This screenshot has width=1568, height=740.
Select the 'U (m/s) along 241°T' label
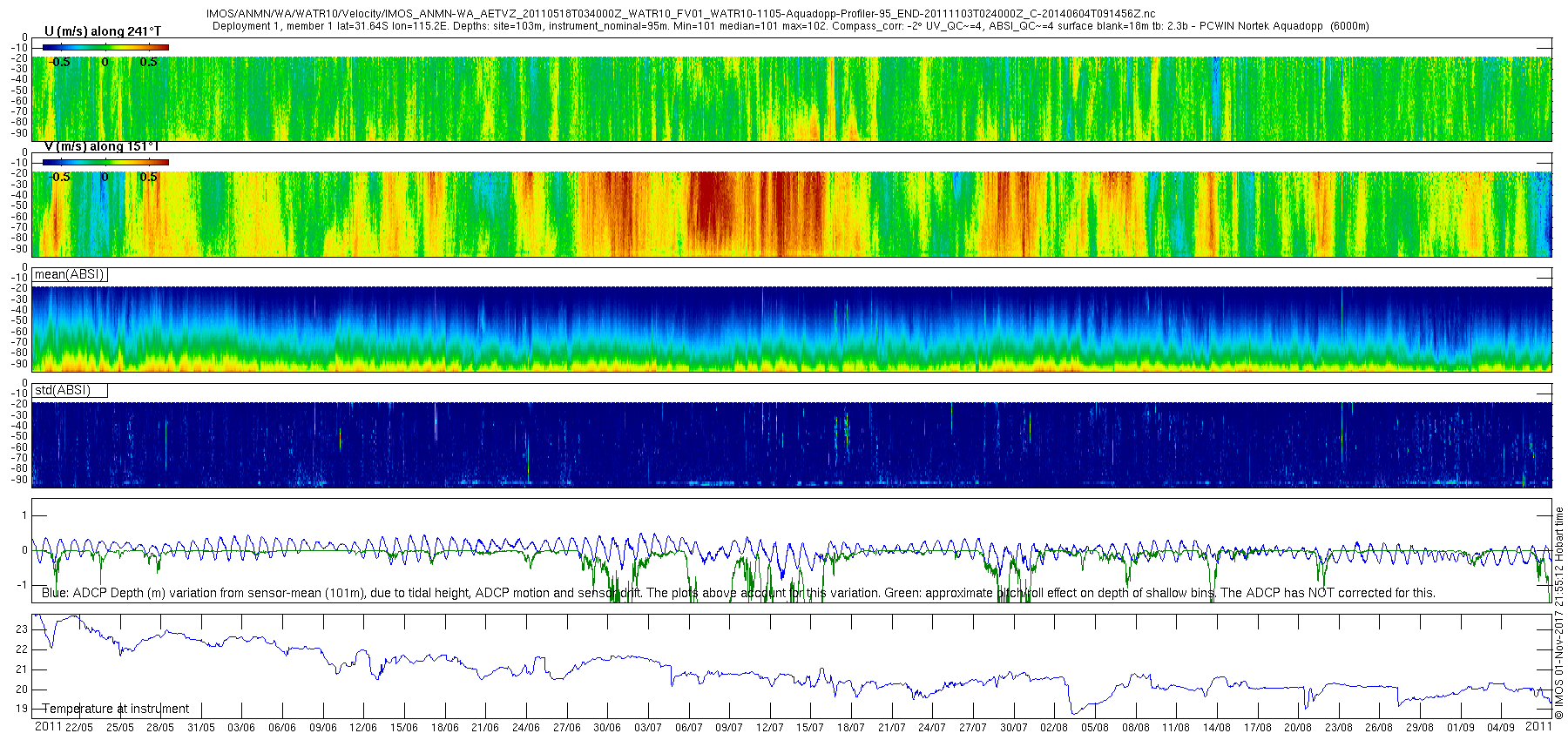102,31
